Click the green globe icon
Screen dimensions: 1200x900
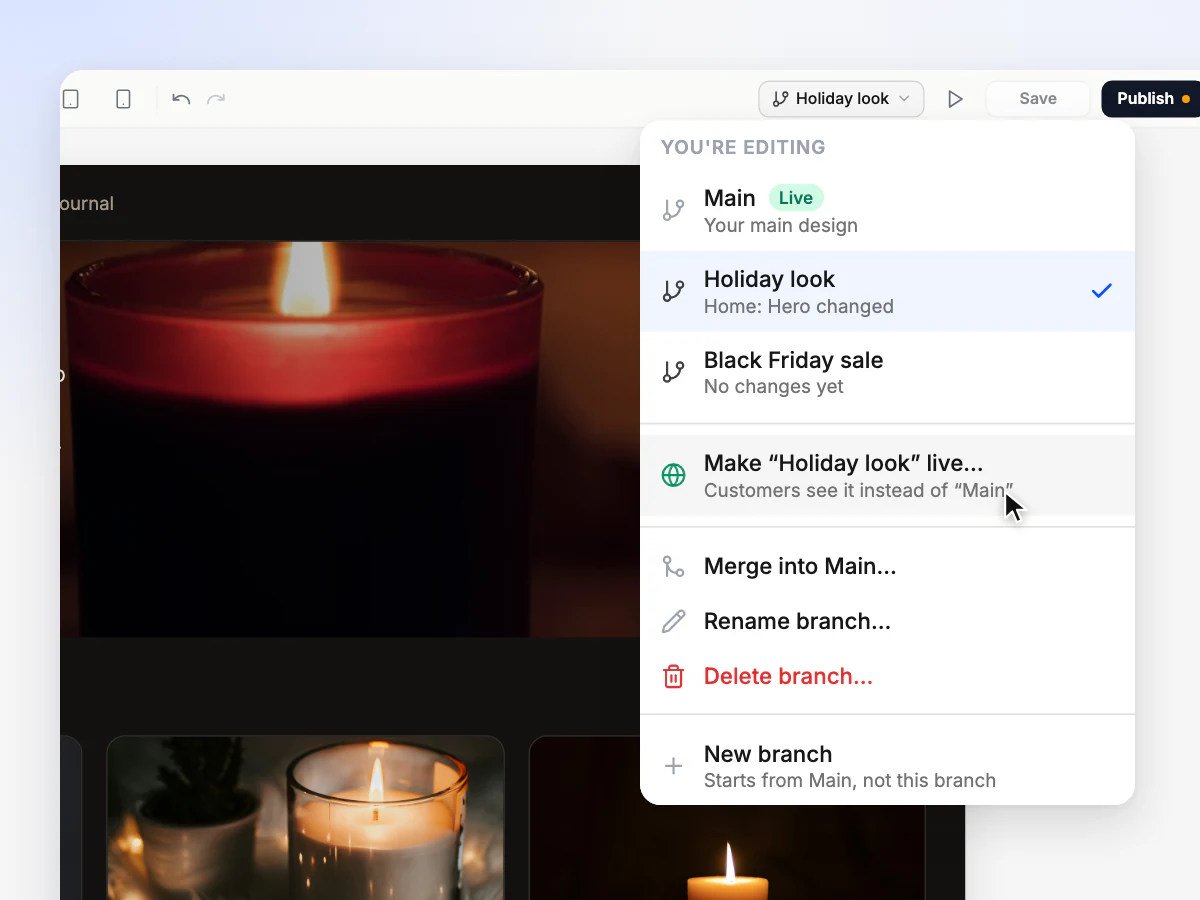coord(674,475)
